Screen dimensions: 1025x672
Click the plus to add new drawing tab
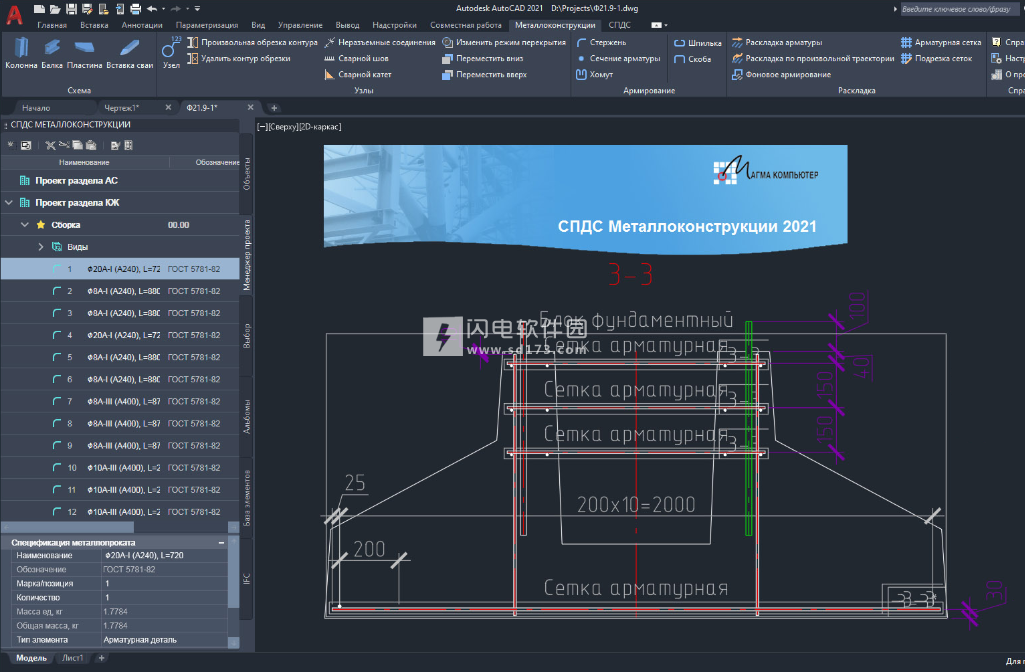click(274, 108)
